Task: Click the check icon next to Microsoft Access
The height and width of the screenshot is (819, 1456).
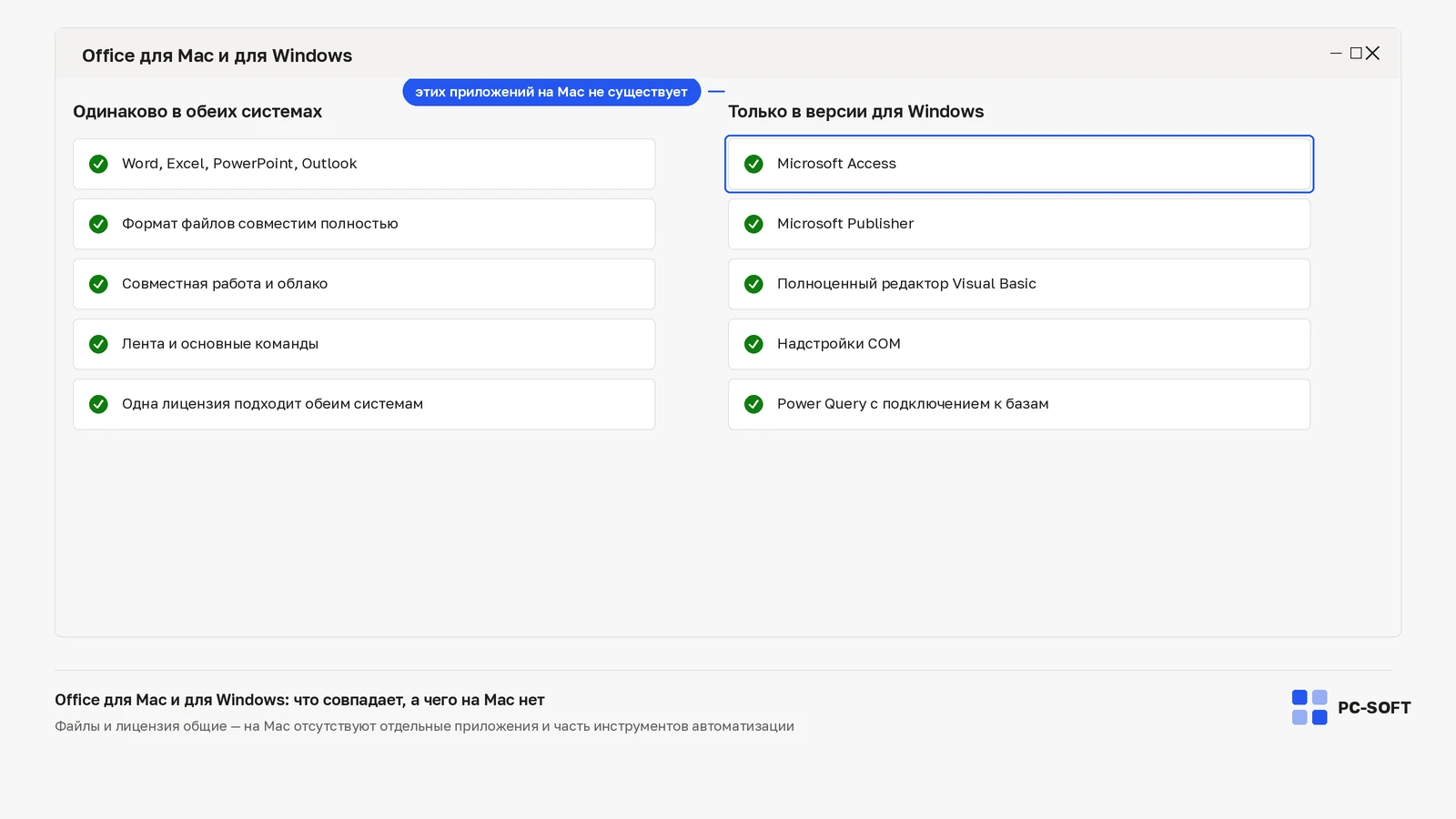Action: (753, 164)
